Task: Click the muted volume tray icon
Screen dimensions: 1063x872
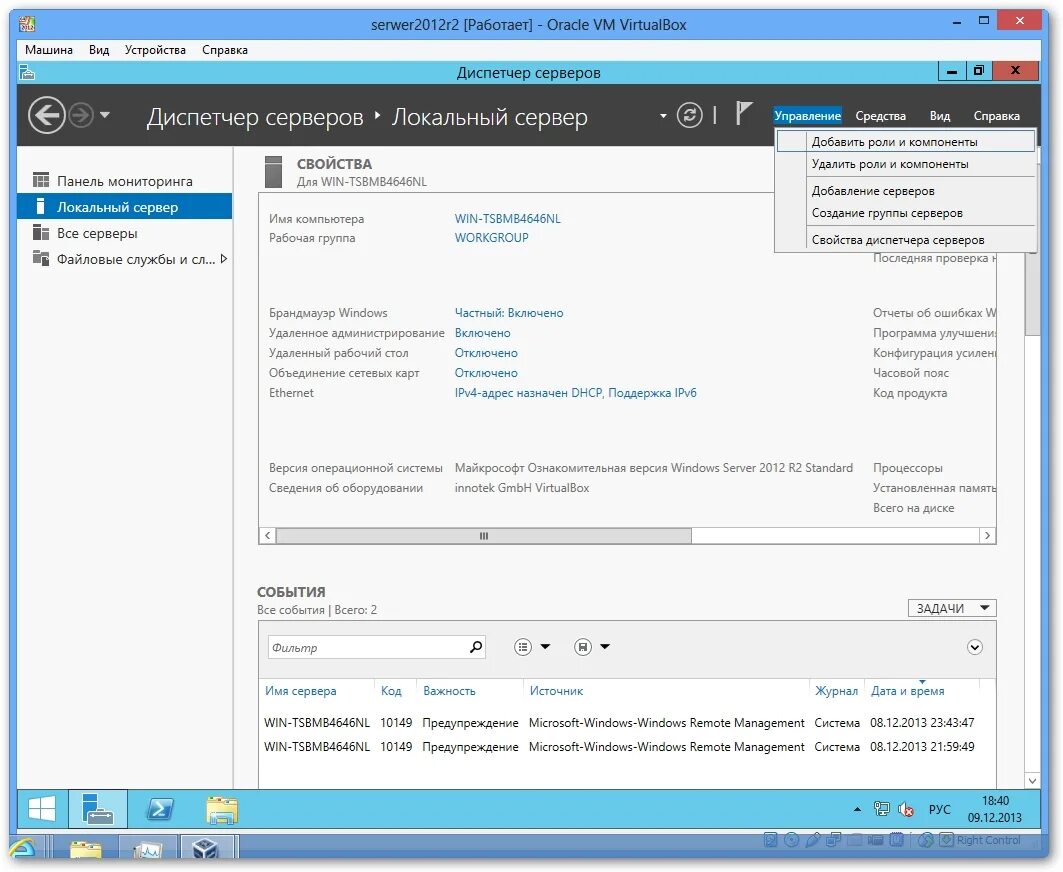Action: coord(906,809)
